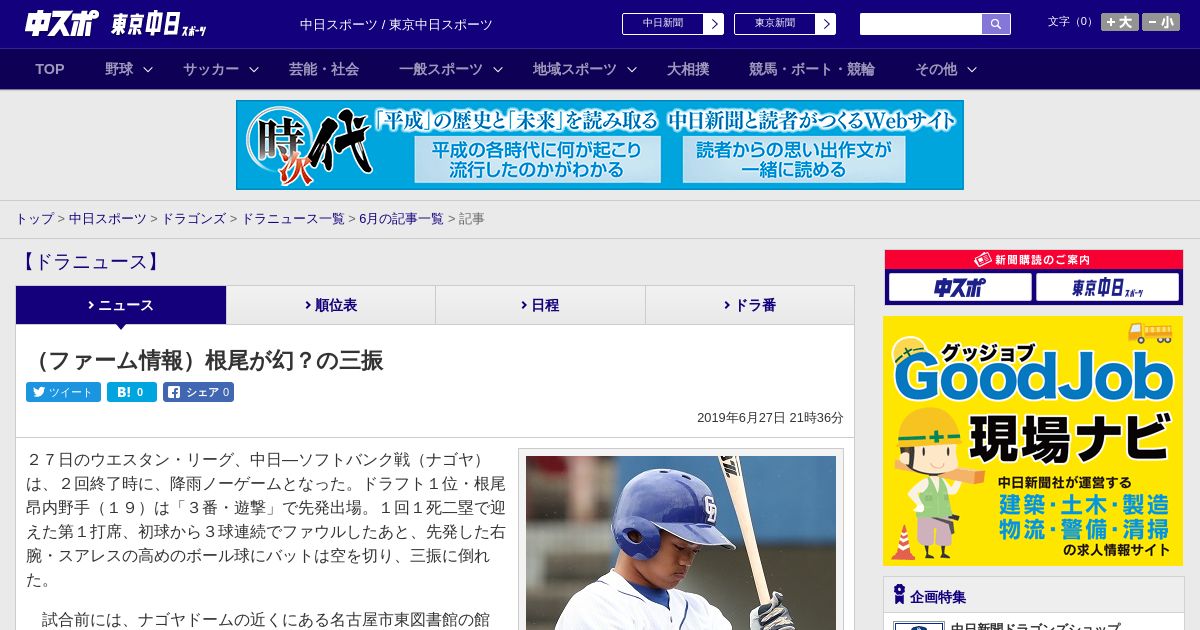This screenshot has height=630, width=1200.
Task: Open the 新聞購読のご案内 header link
Action: [x=1033, y=260]
